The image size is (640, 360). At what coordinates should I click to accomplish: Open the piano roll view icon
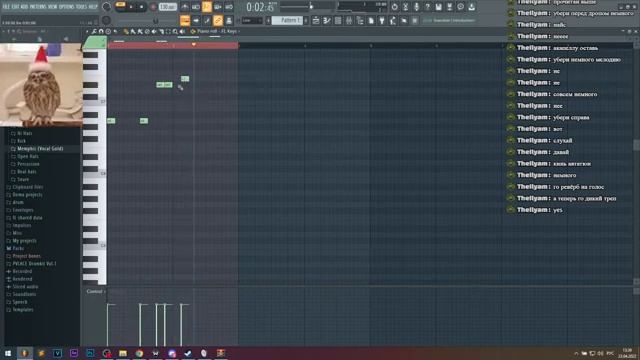point(327,20)
